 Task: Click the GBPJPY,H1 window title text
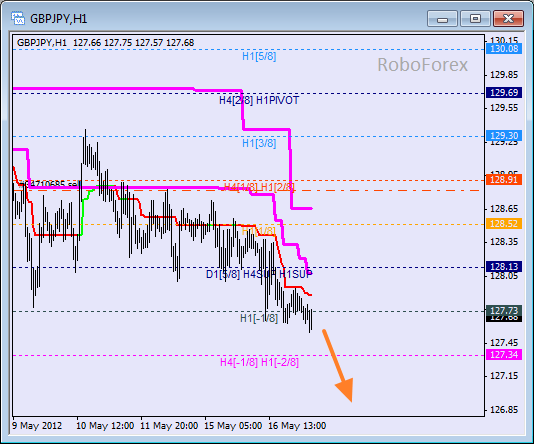pos(59,19)
